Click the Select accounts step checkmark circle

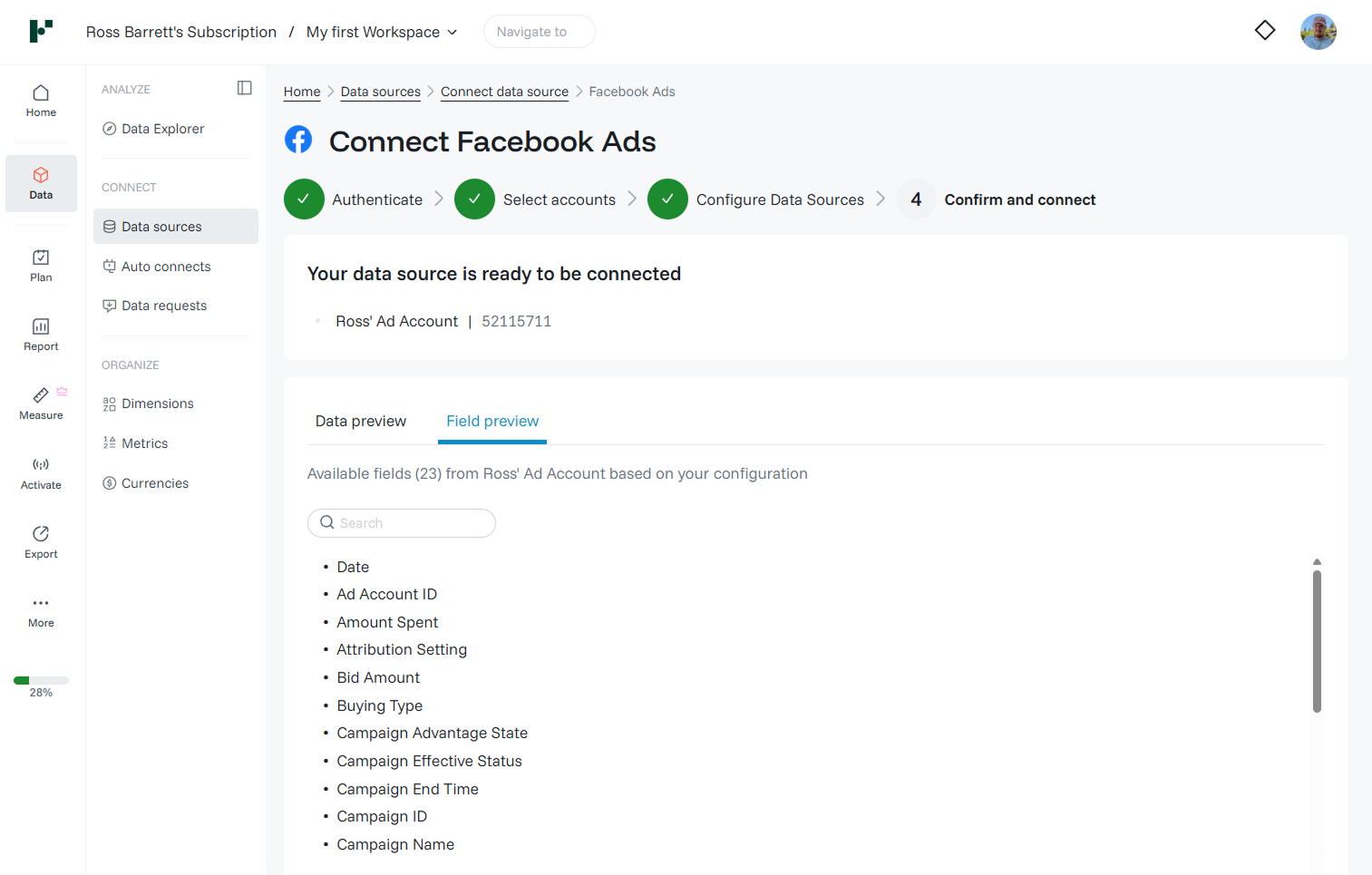[x=474, y=199]
